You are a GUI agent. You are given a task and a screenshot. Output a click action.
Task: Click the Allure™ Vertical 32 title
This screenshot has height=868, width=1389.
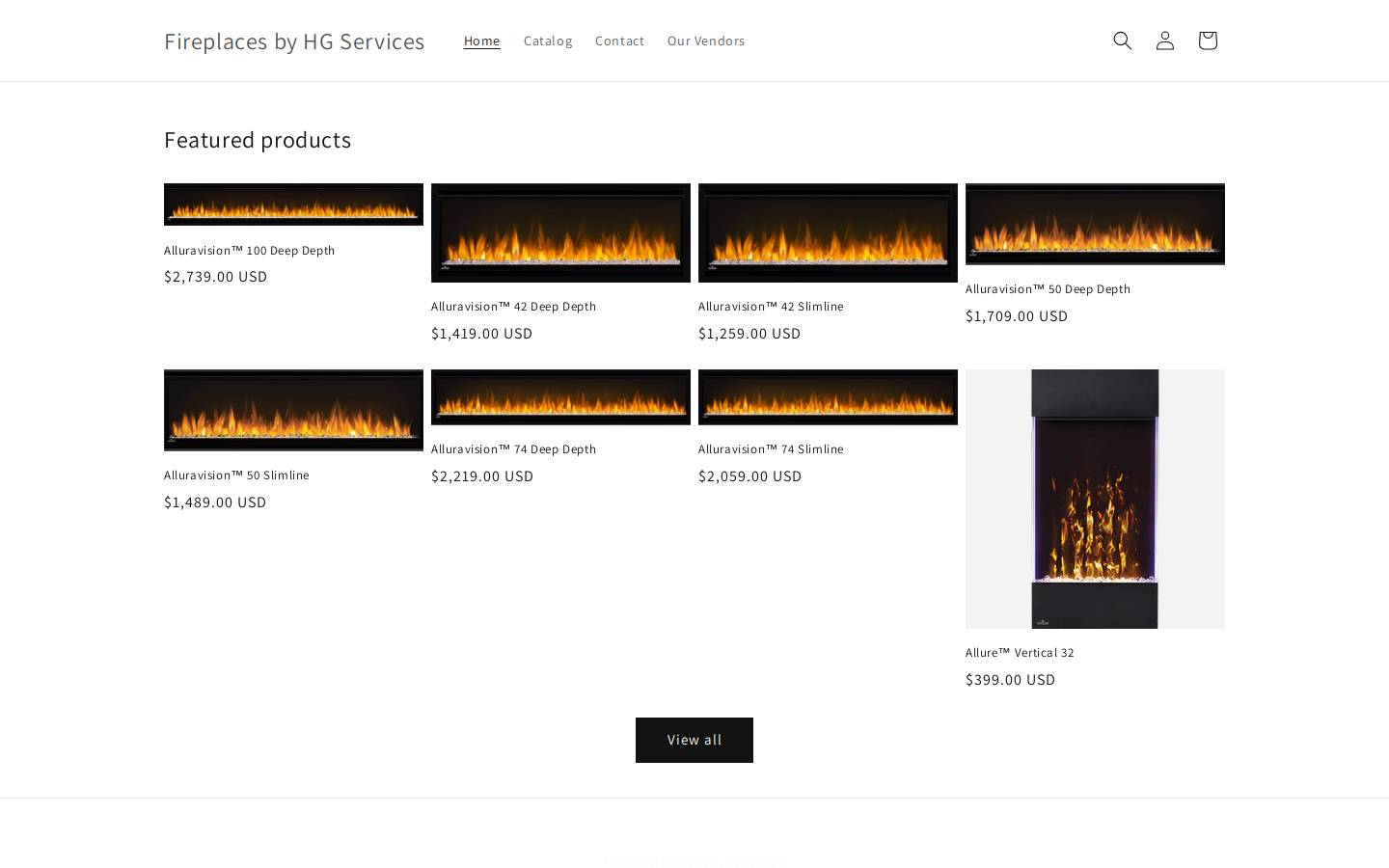pos(1021,653)
